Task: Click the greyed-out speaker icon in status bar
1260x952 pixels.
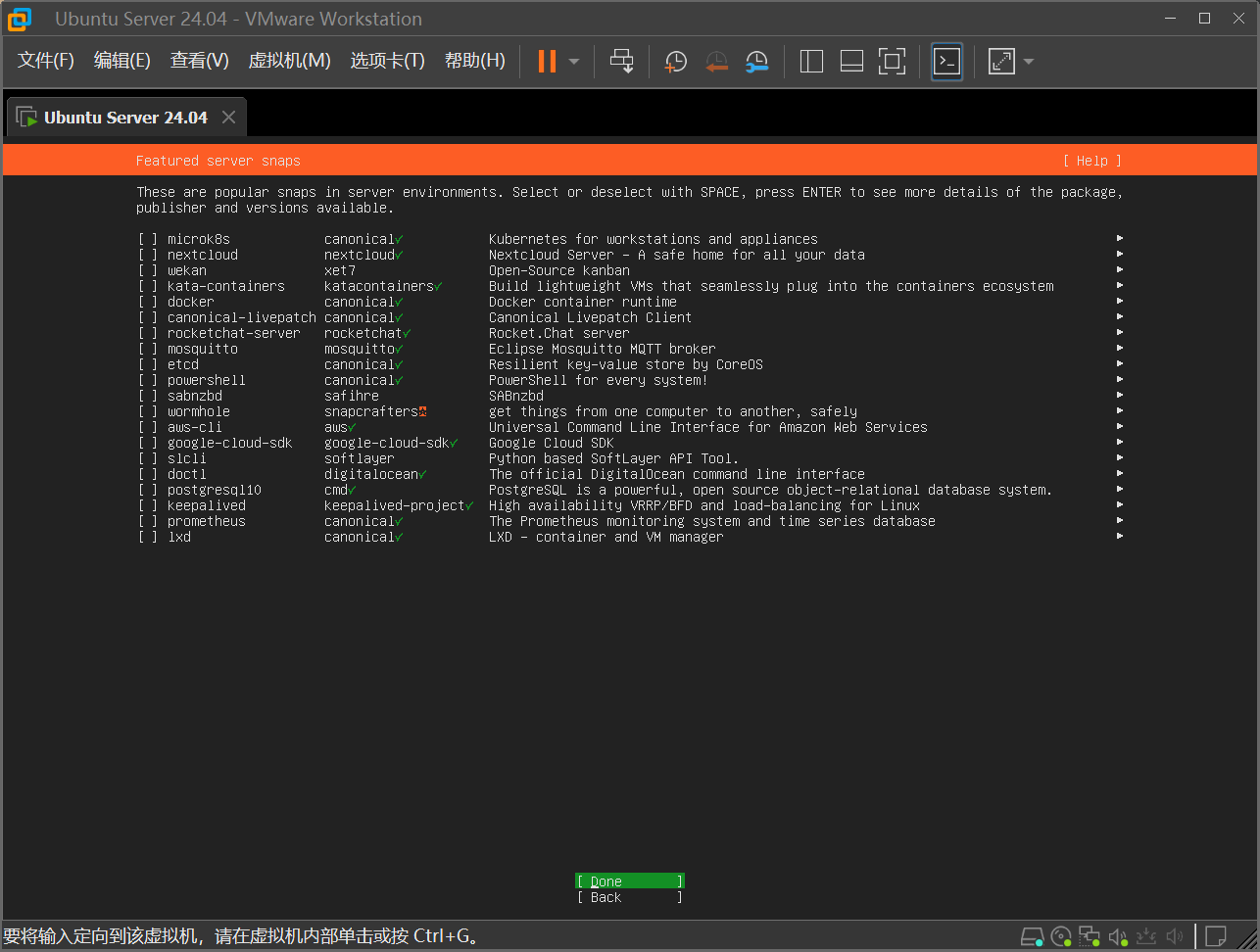Action: (x=1175, y=937)
